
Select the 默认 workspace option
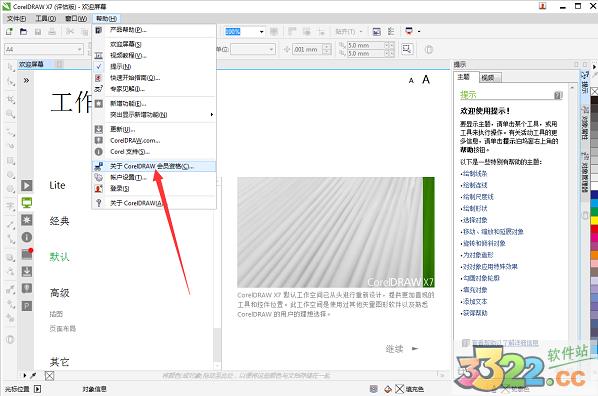click(59, 257)
